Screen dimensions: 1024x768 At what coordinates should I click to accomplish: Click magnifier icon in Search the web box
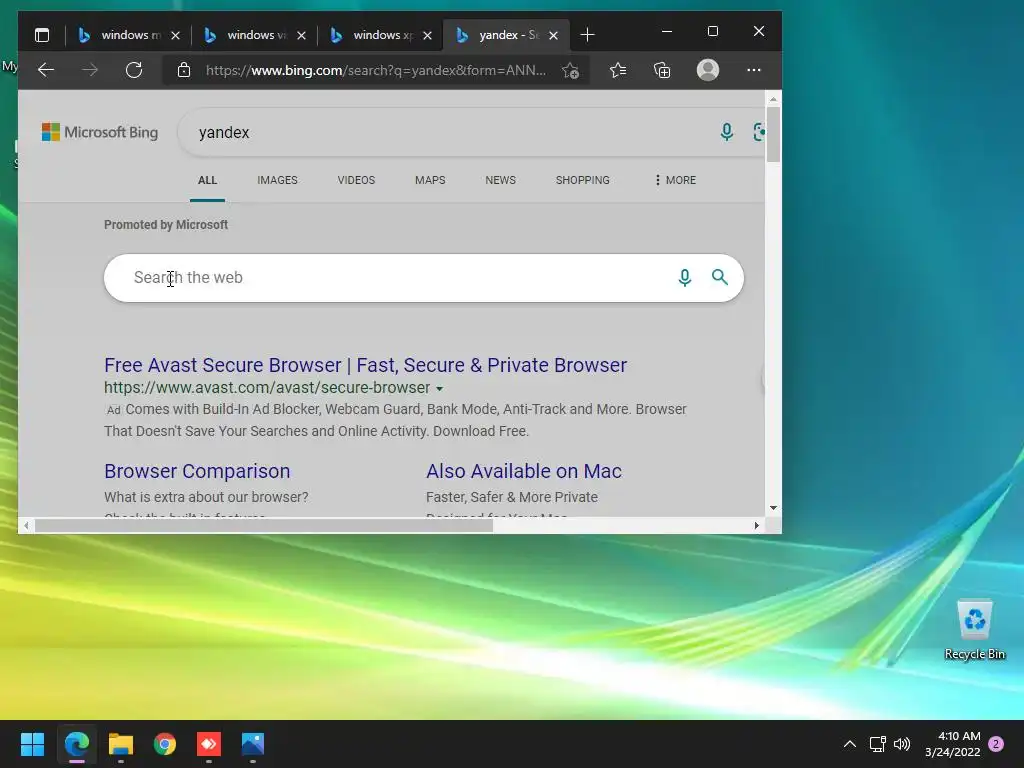(x=720, y=277)
